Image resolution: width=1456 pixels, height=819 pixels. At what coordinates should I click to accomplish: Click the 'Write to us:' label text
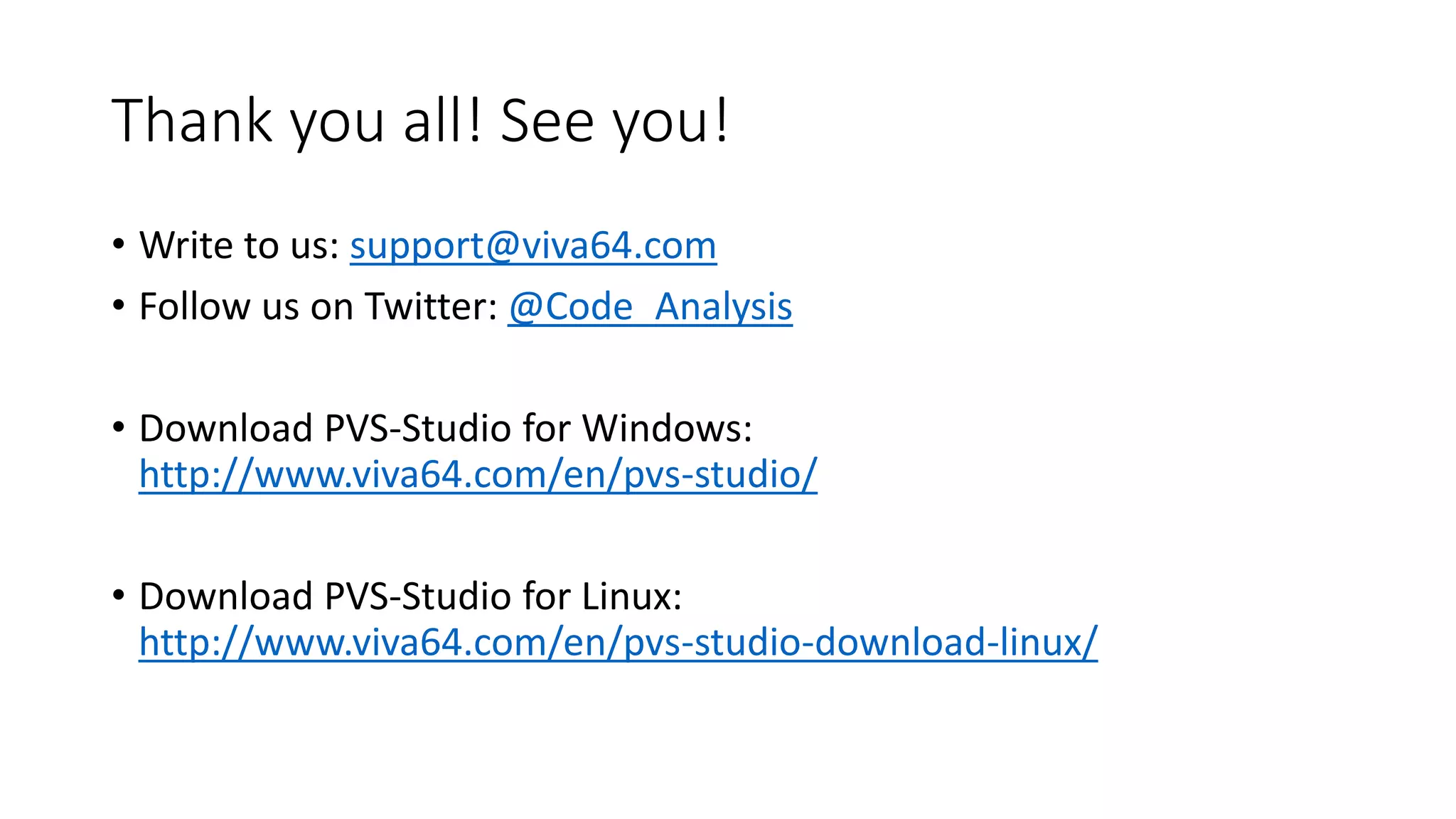(239, 246)
